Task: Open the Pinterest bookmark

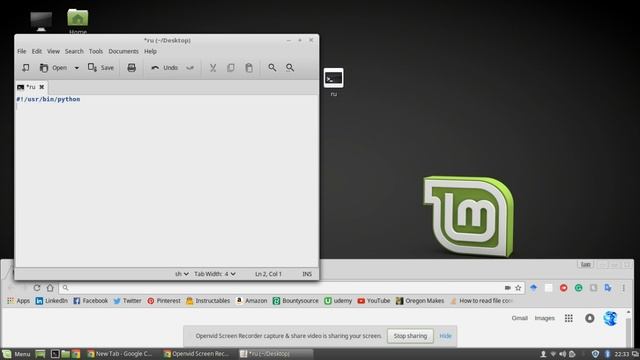Action: click(164, 301)
